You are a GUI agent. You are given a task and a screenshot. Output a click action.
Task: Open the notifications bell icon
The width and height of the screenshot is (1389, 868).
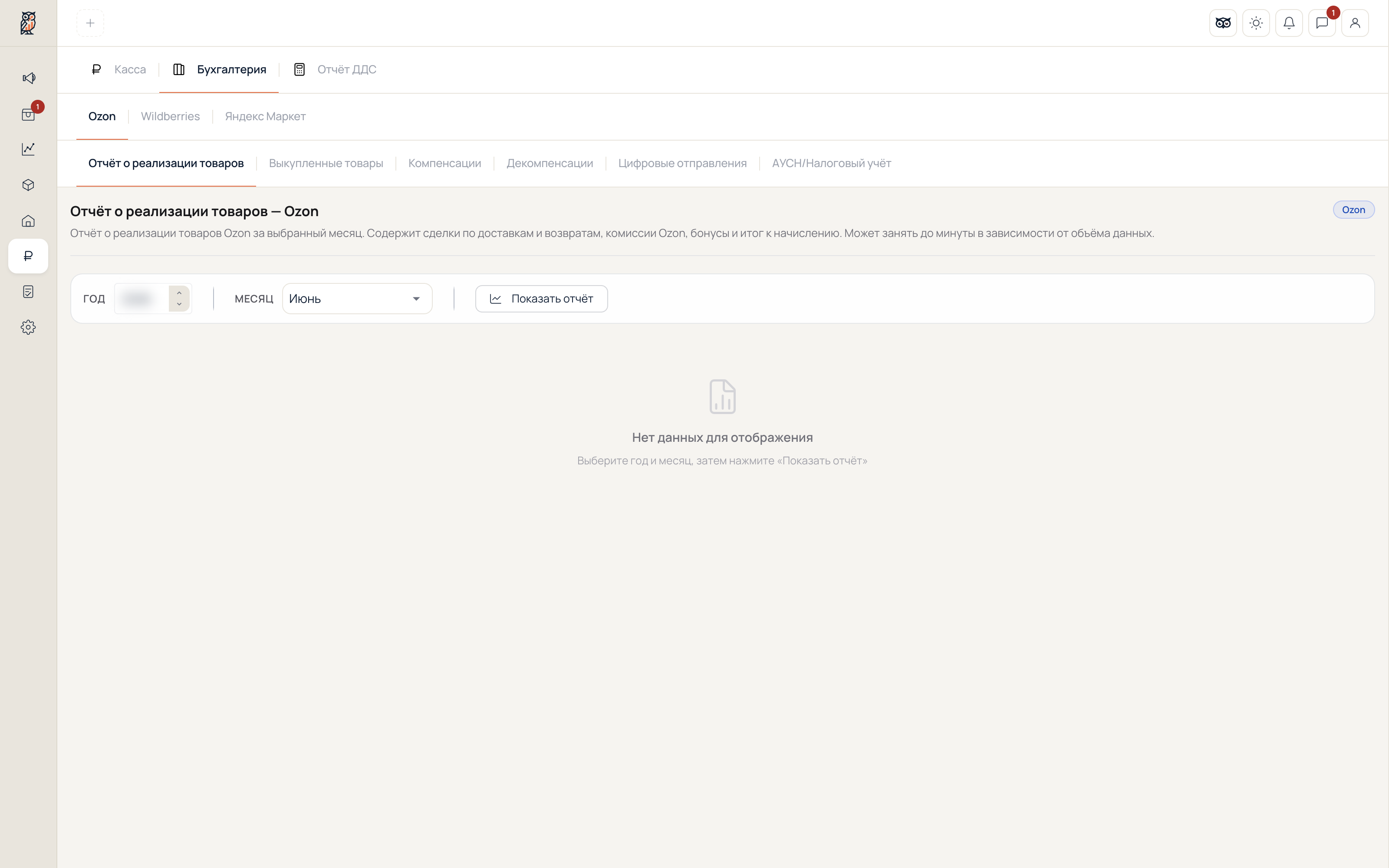click(x=1289, y=23)
